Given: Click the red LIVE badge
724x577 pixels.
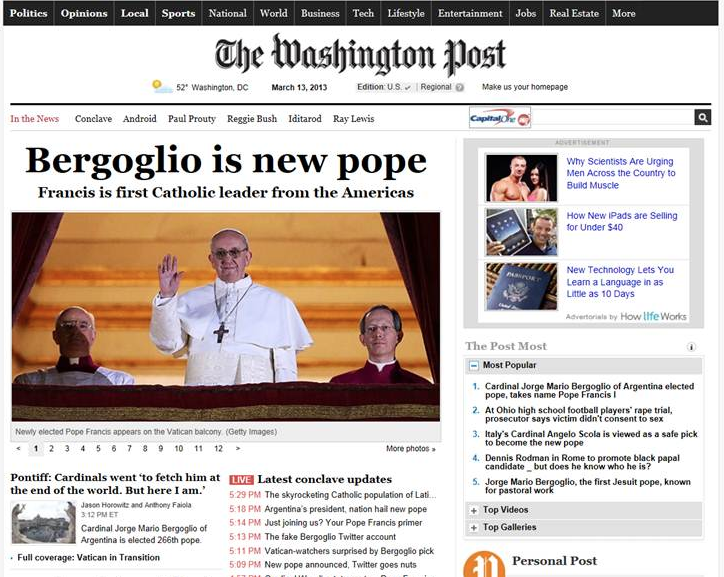Looking at the screenshot, I should click(241, 480).
